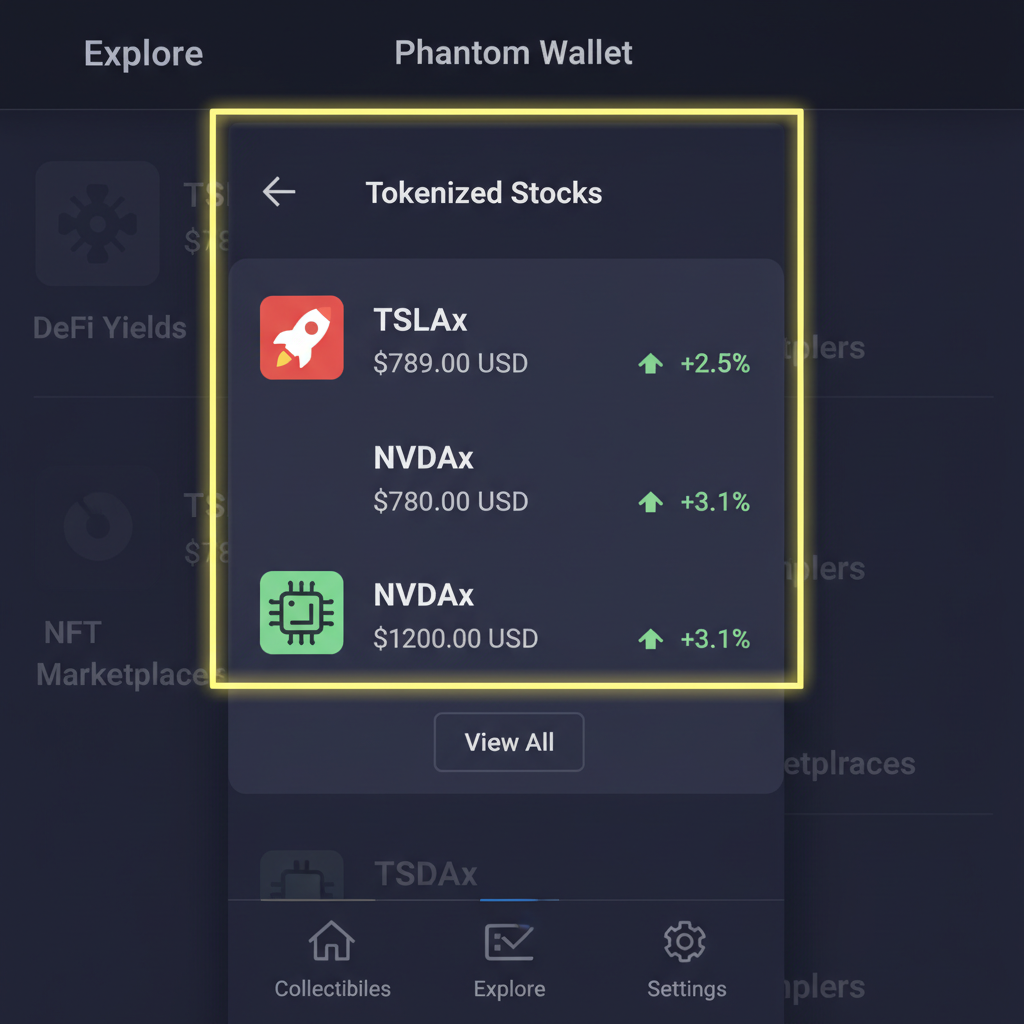This screenshot has width=1024, height=1024.
Task: Open Settings via the gear icon
Action: pyautogui.click(x=685, y=941)
